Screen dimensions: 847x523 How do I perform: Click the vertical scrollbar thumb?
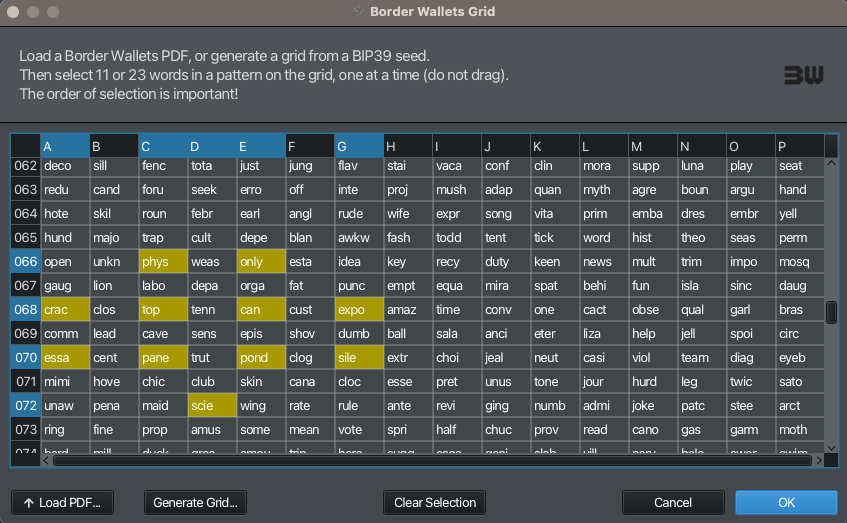831,312
